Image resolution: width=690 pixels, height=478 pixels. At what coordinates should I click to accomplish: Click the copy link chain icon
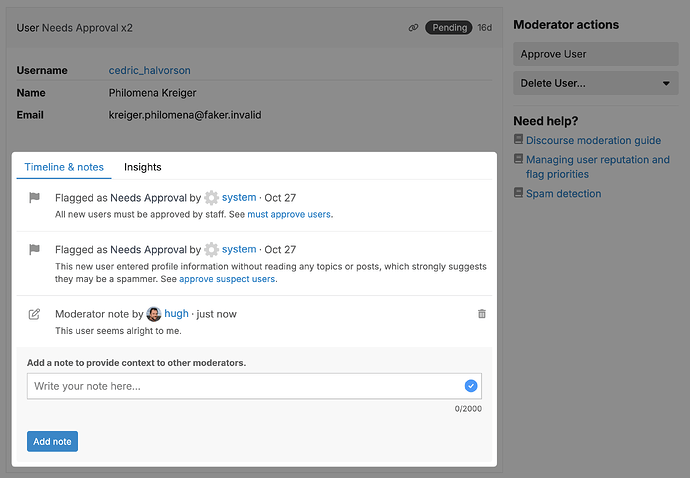coord(413,28)
